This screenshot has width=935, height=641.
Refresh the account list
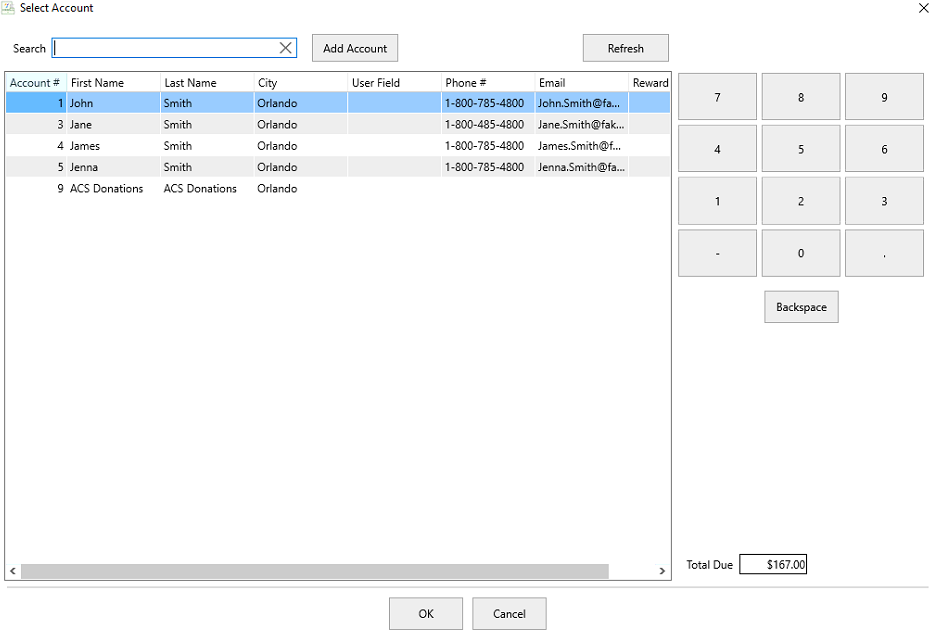626,48
